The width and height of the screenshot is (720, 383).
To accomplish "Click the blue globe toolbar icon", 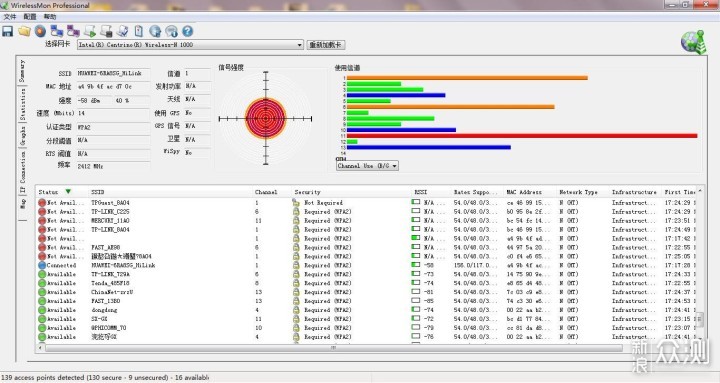I will click(155, 31).
